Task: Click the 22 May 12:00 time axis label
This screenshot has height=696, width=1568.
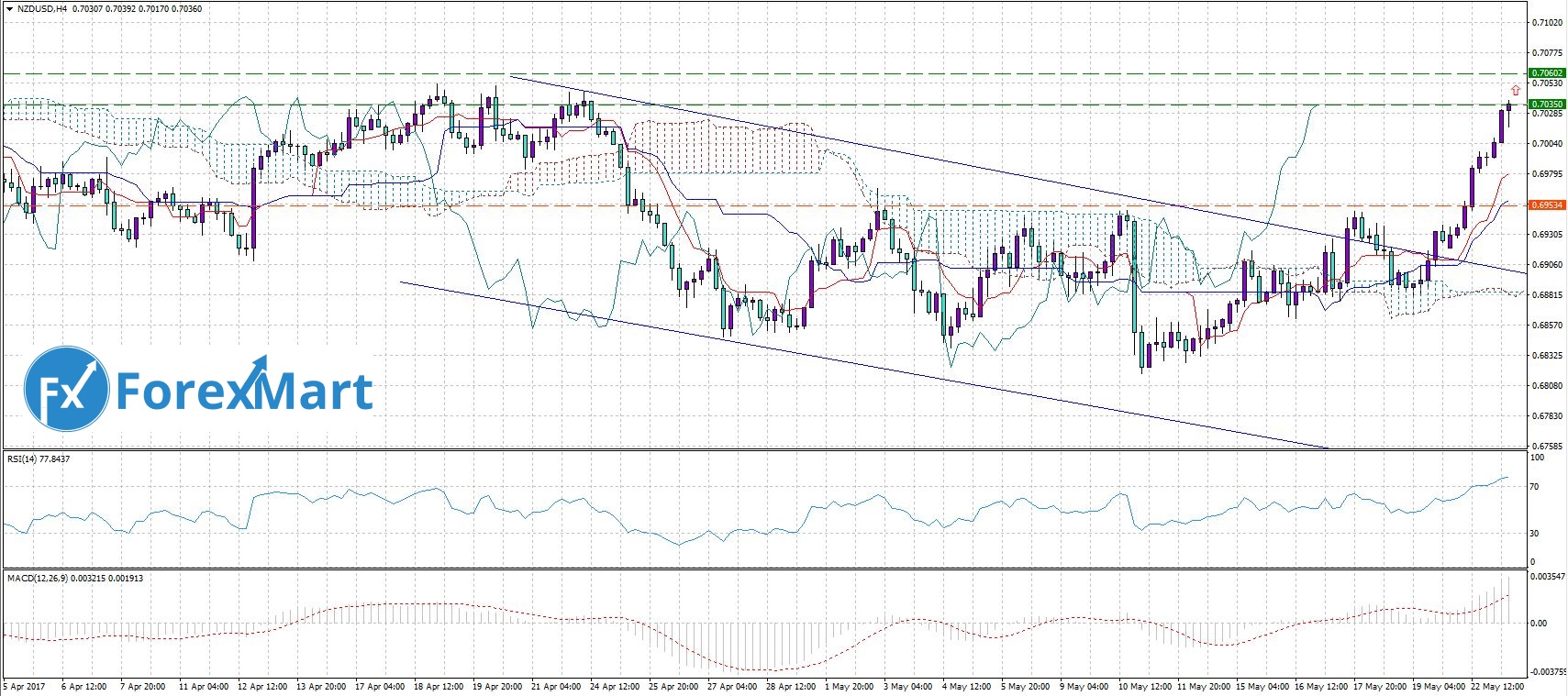Action: pyautogui.click(x=1497, y=687)
